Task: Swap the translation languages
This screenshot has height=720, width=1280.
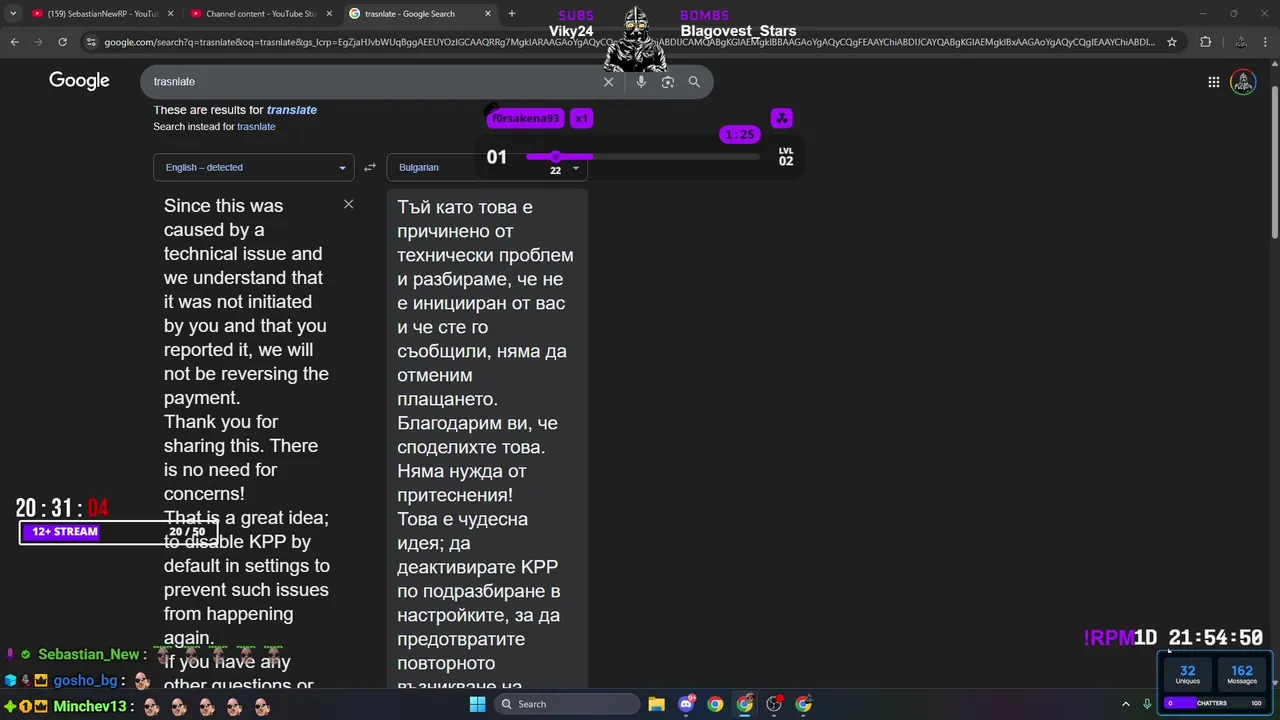Action: [x=370, y=167]
